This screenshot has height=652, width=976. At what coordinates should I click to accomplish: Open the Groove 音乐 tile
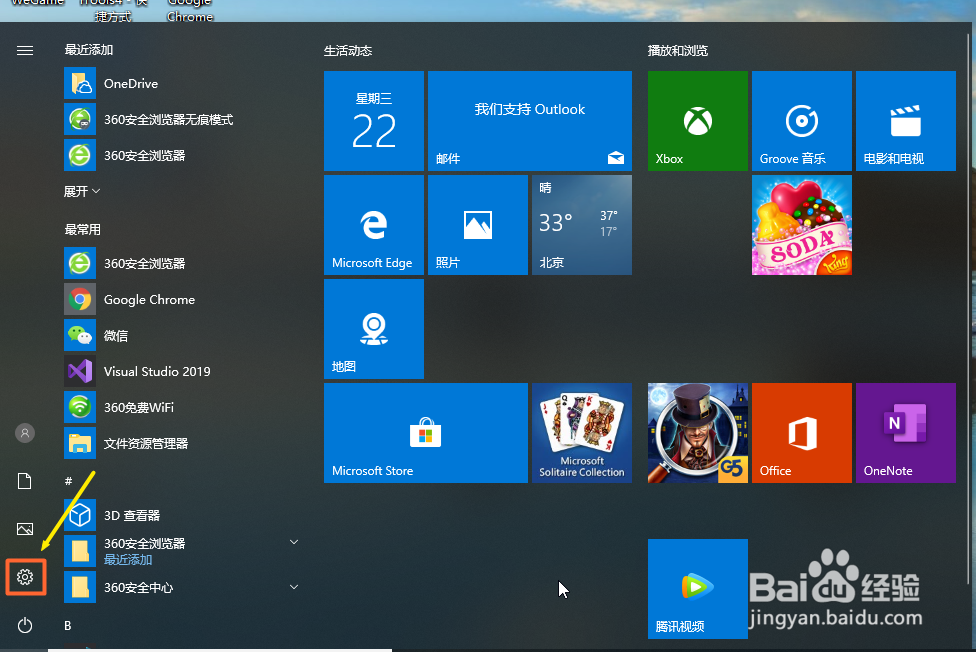(802, 121)
